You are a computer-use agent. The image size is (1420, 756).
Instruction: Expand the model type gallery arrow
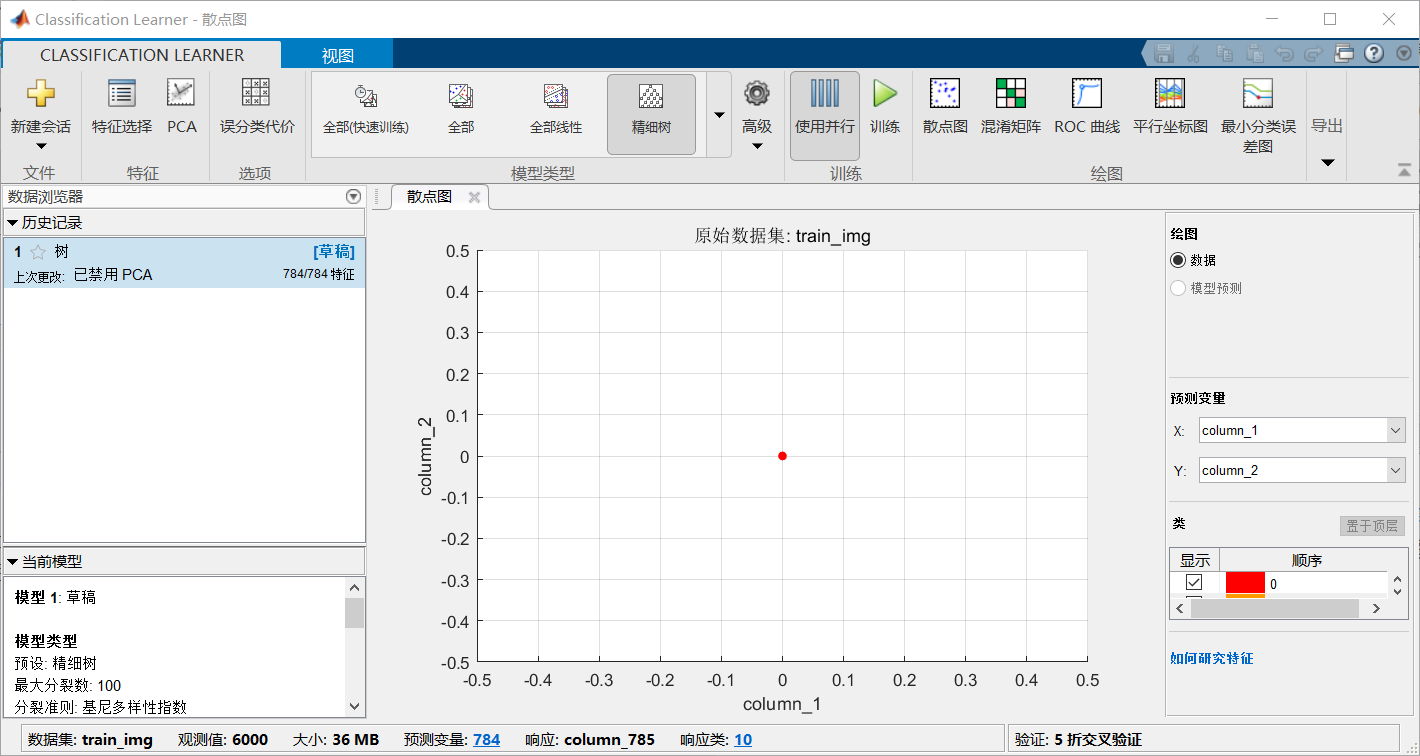tap(719, 115)
